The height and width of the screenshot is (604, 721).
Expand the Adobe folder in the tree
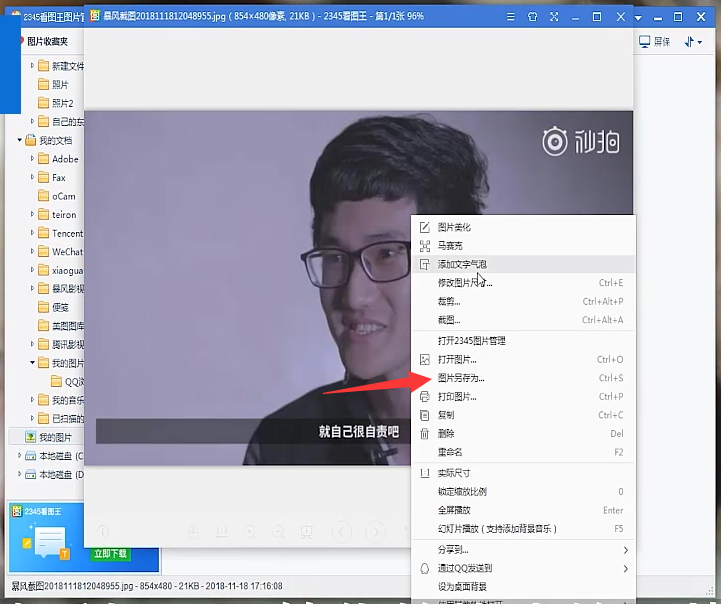(x=32, y=159)
